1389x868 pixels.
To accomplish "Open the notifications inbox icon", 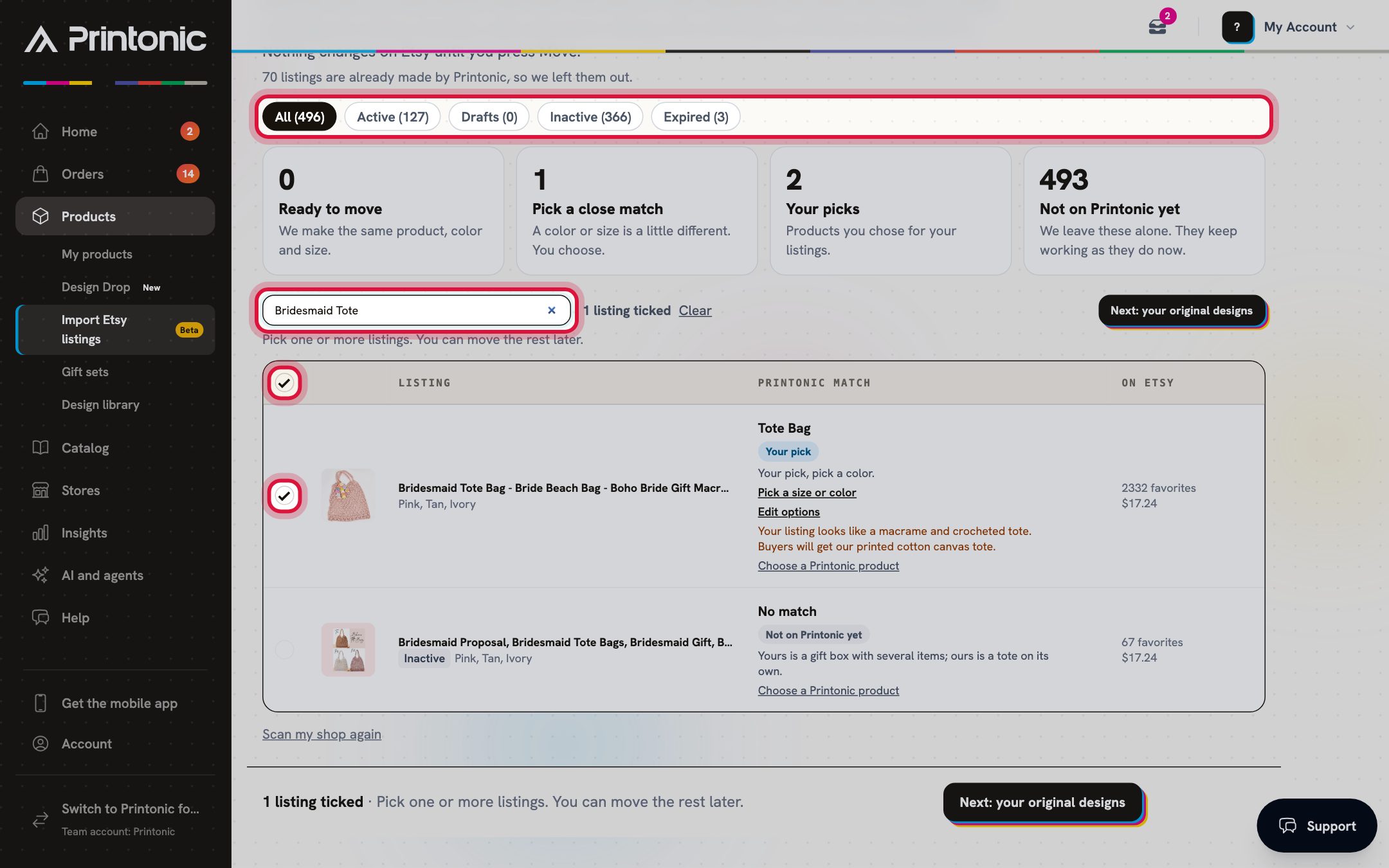I will tap(1157, 27).
